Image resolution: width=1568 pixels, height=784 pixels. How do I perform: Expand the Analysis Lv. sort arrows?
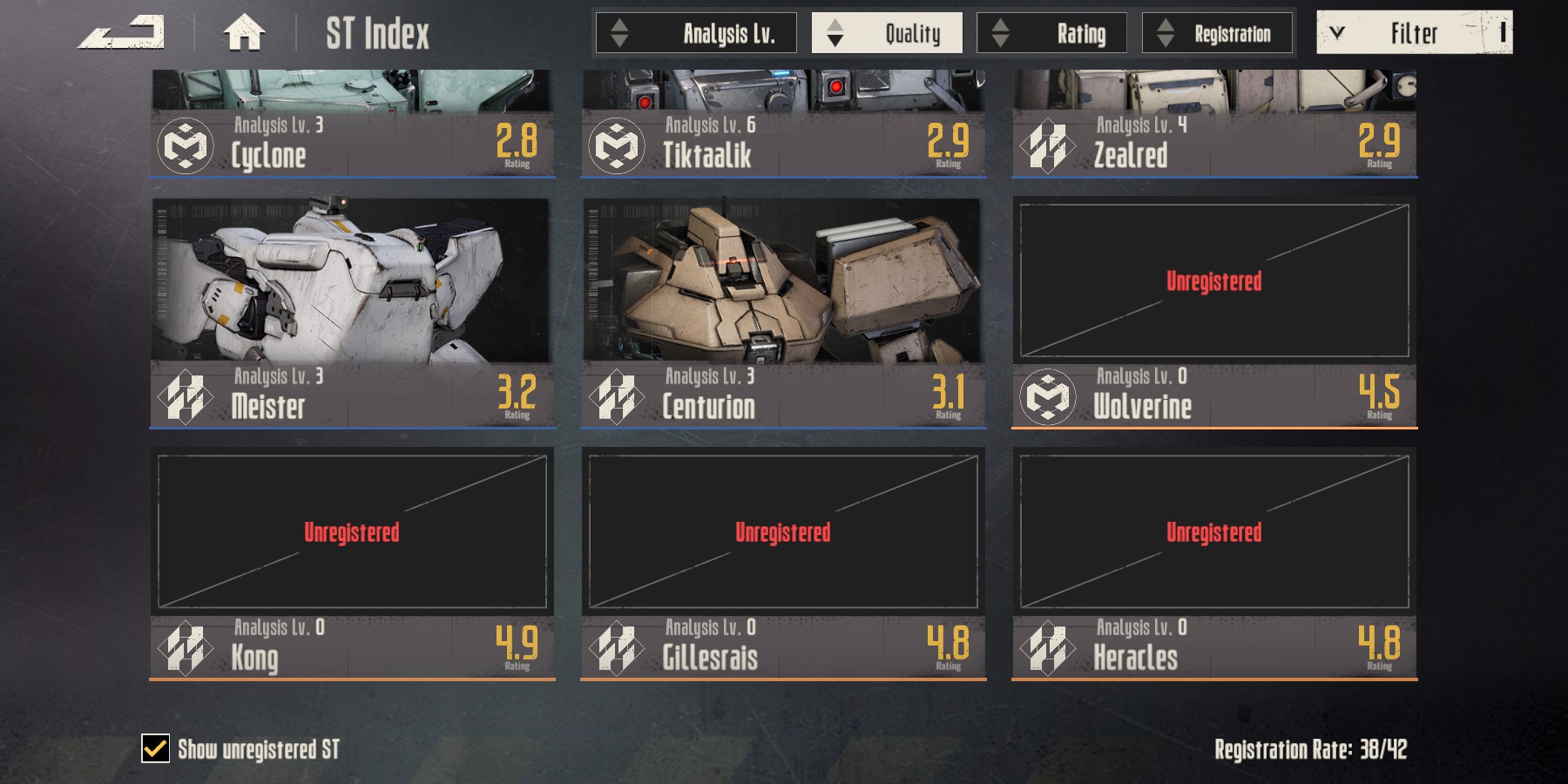click(x=619, y=33)
